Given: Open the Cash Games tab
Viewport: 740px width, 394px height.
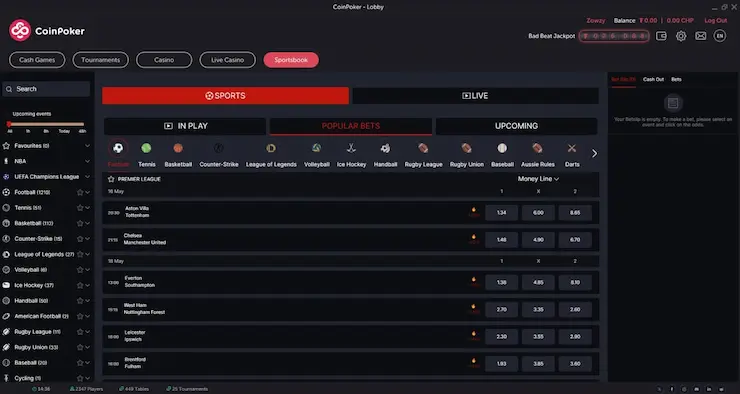Looking at the screenshot, I should [x=37, y=60].
